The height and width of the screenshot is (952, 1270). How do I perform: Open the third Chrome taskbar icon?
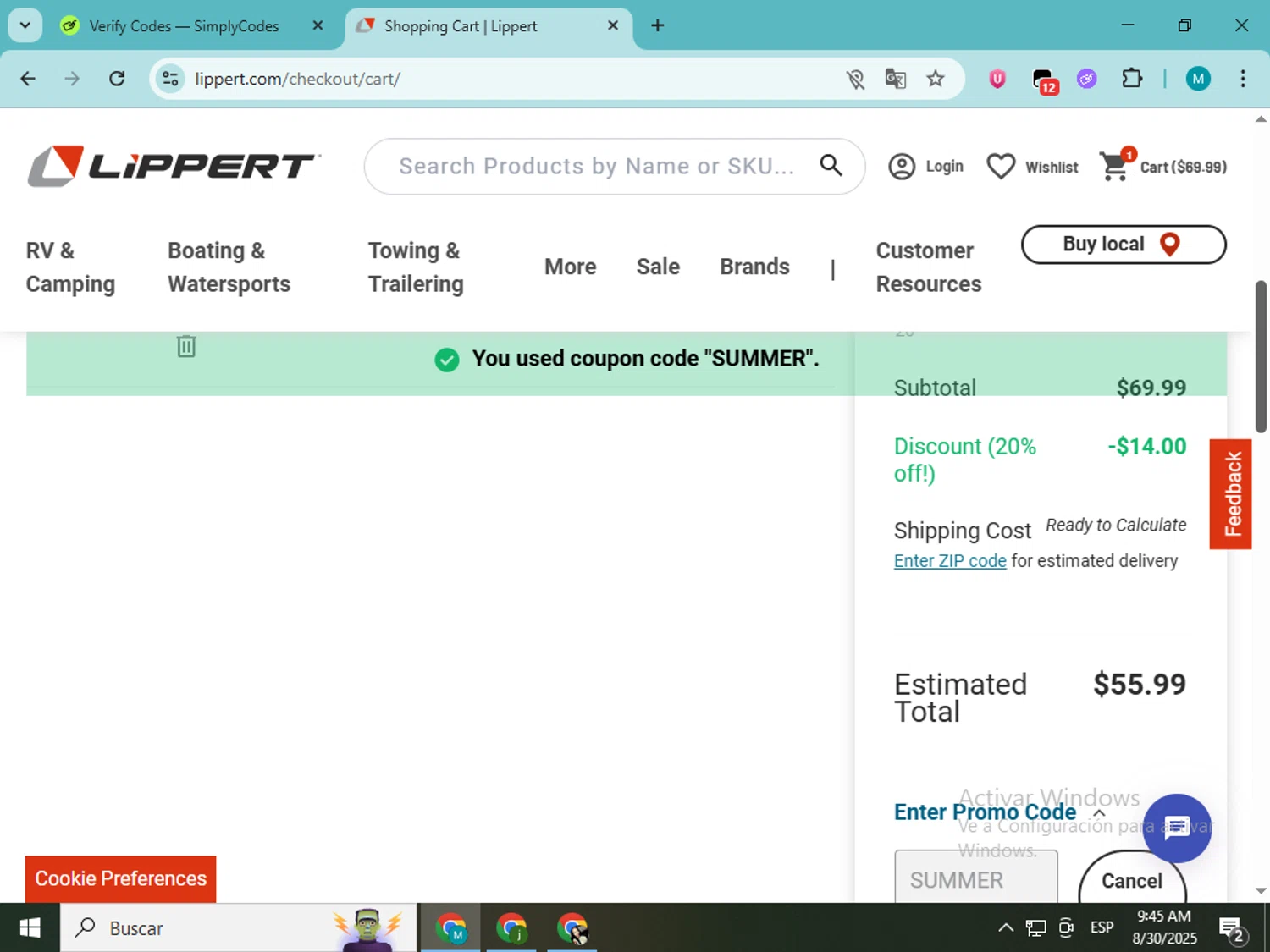572,928
